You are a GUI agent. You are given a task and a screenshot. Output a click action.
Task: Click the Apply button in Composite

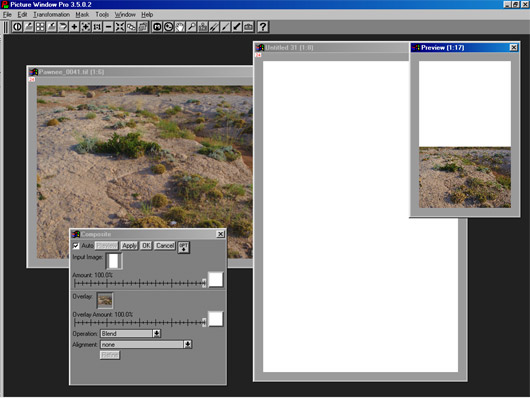pyautogui.click(x=129, y=245)
